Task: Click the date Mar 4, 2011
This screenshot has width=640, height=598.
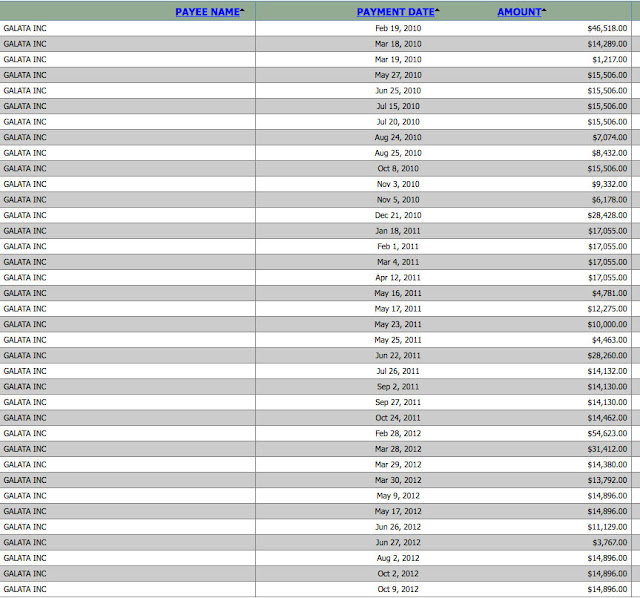Action: pyautogui.click(x=398, y=262)
